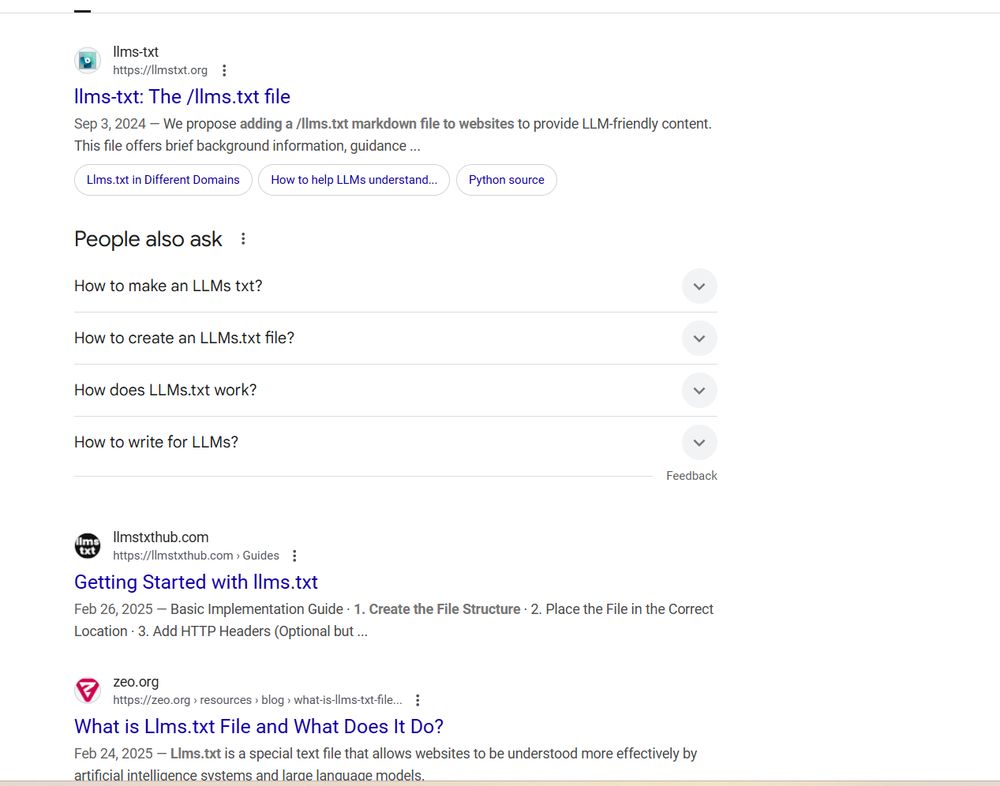Open 'What is Llms.txt File and What Does It Do?'

(259, 726)
